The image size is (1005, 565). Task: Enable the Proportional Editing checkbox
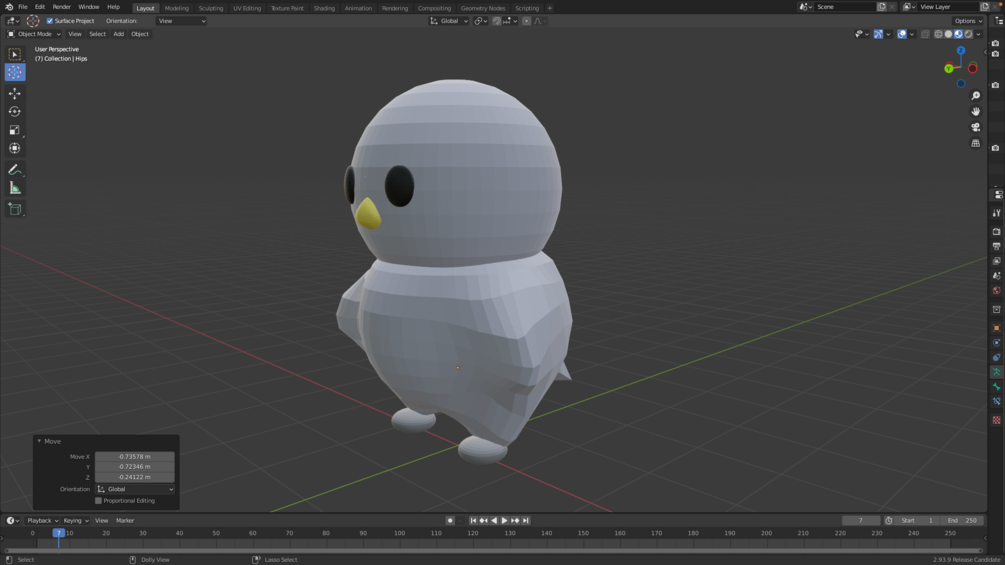[x=98, y=501]
